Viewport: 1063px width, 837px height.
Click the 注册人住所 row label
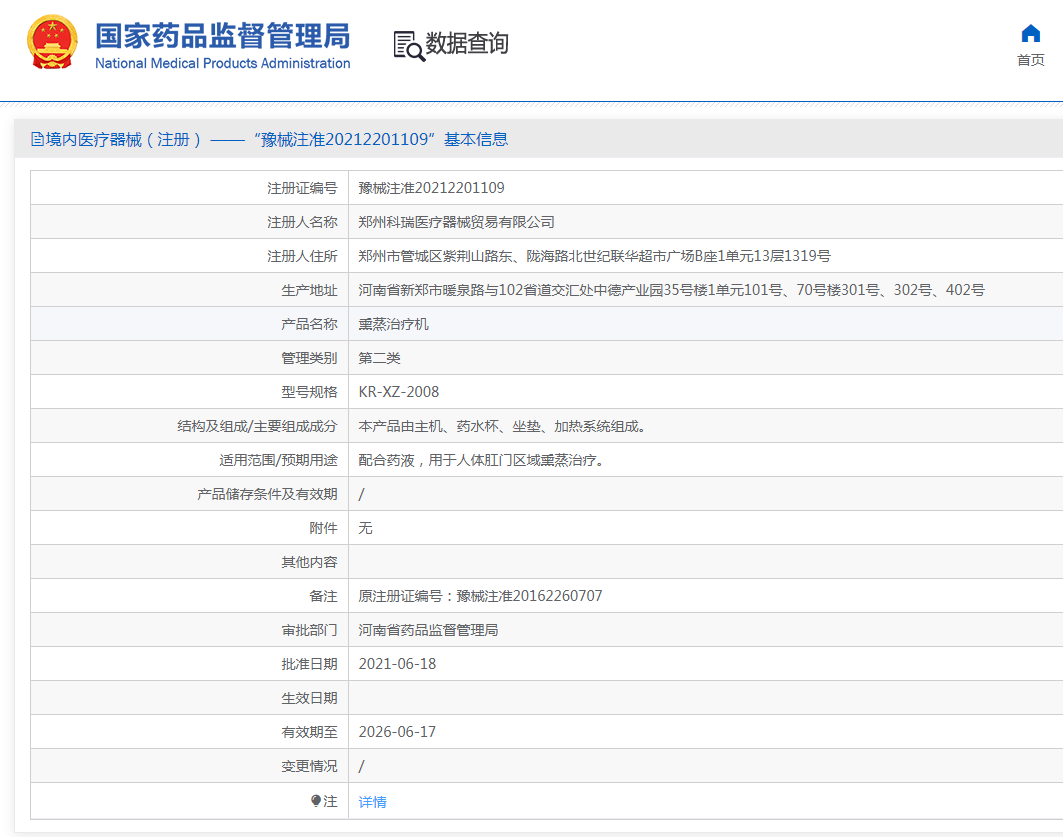[302, 256]
